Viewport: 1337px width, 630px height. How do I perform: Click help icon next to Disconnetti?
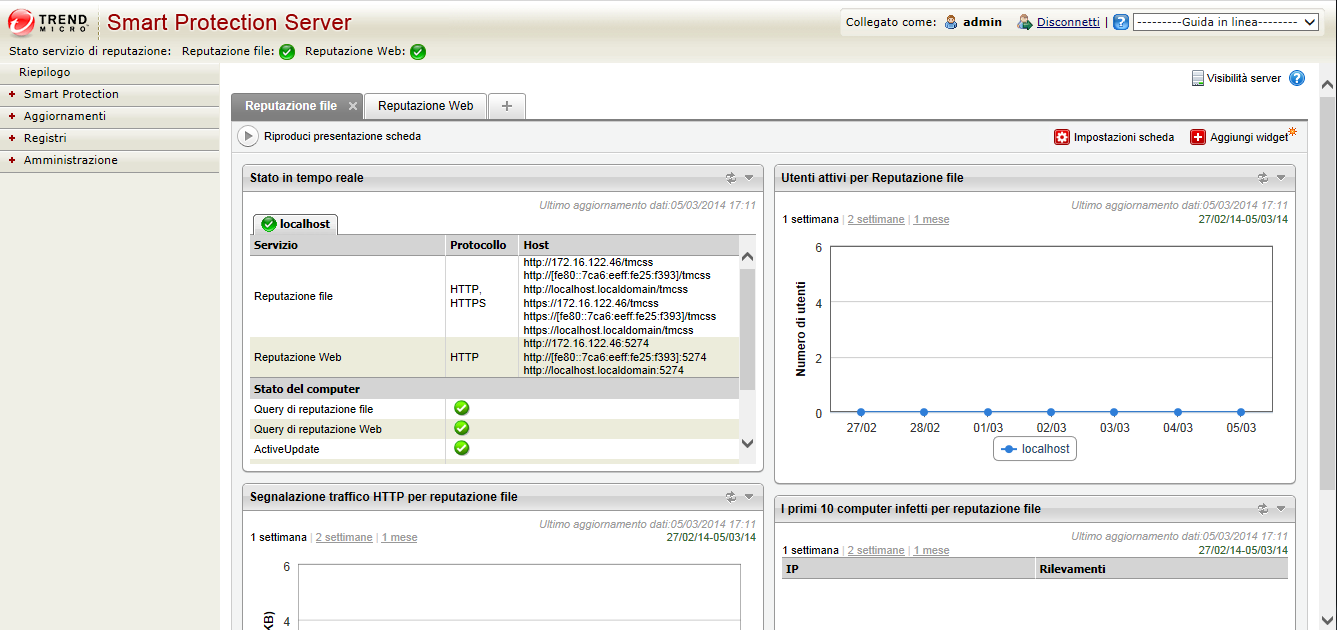pos(1121,22)
